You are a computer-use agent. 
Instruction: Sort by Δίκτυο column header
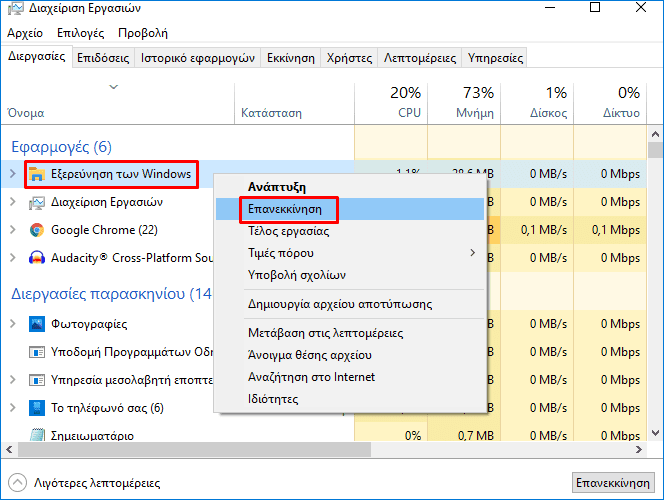pyautogui.click(x=610, y=104)
